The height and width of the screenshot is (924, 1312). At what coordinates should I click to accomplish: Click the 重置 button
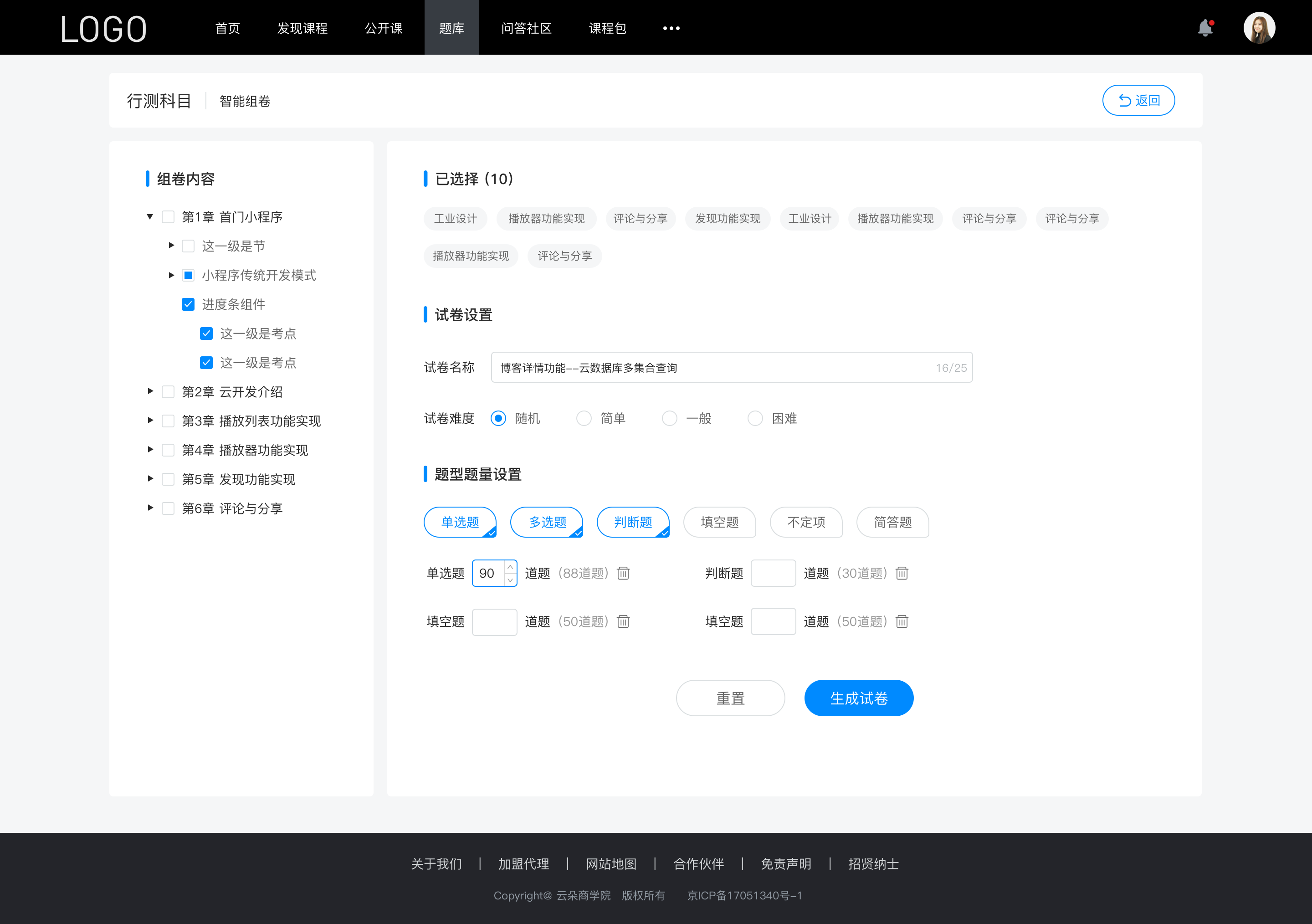click(730, 697)
